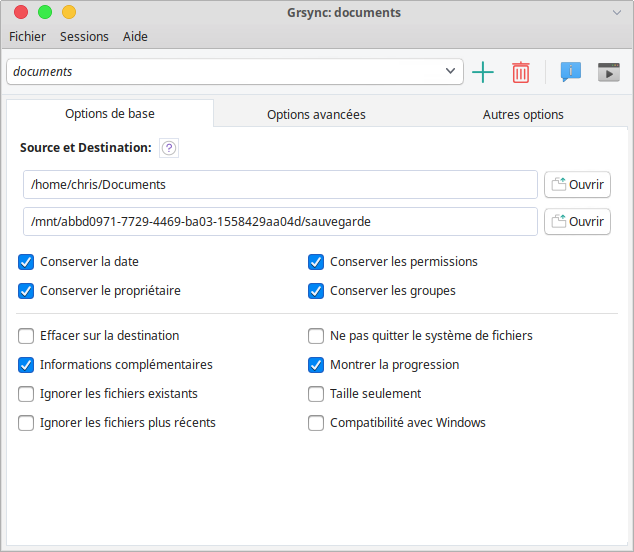
Task: Click the destination path sauvegarde field
Action: pyautogui.click(x=280, y=221)
